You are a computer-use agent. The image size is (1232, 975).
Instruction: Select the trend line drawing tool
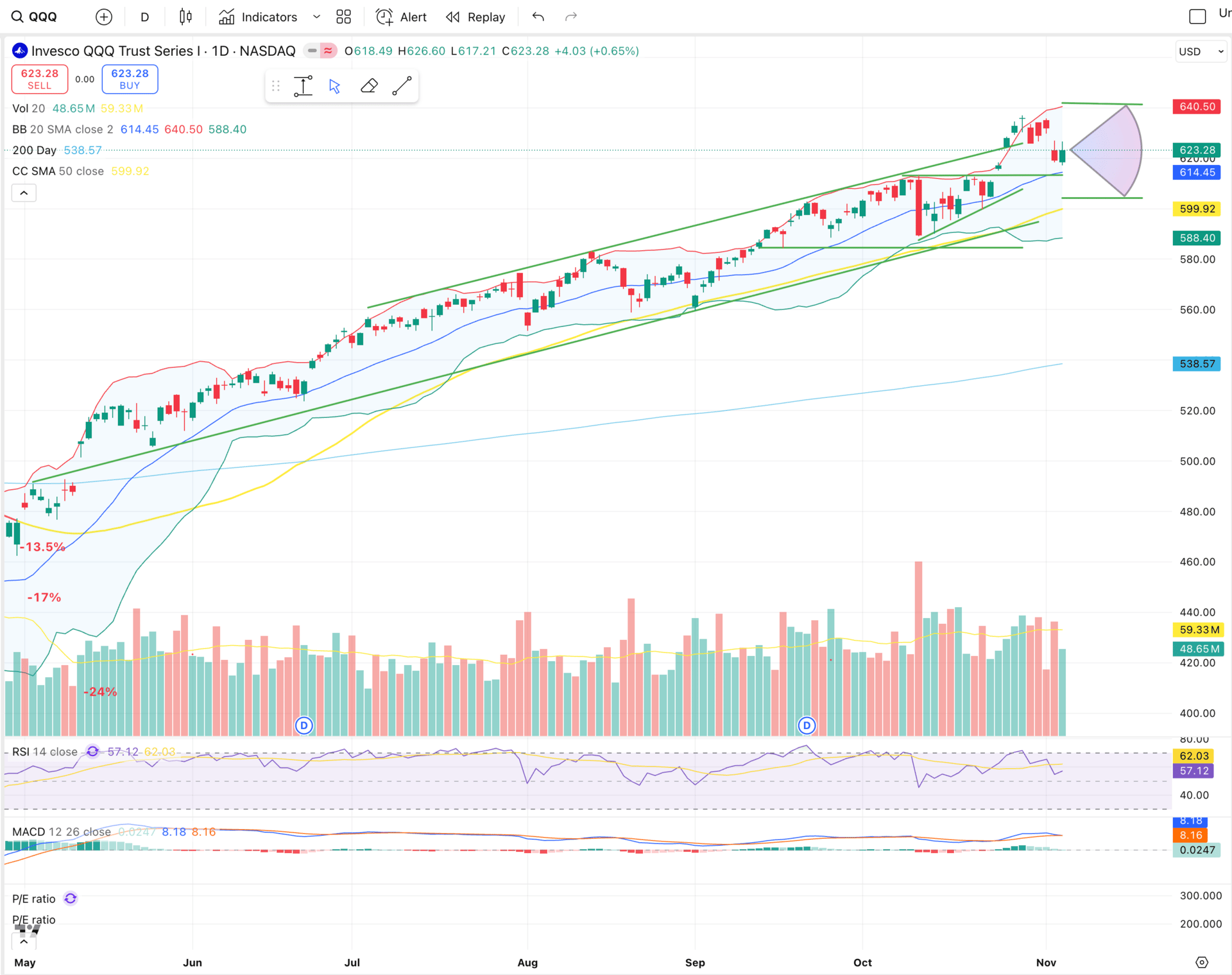point(402,86)
